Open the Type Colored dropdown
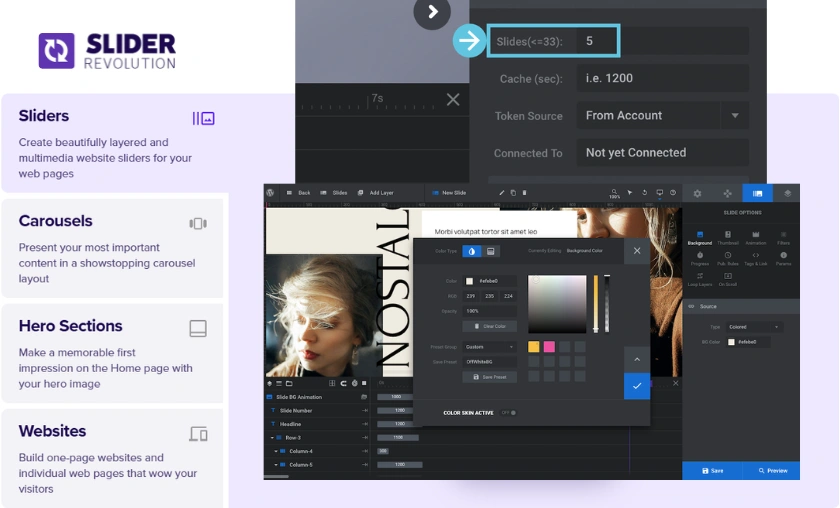840x508 pixels. [x=754, y=327]
